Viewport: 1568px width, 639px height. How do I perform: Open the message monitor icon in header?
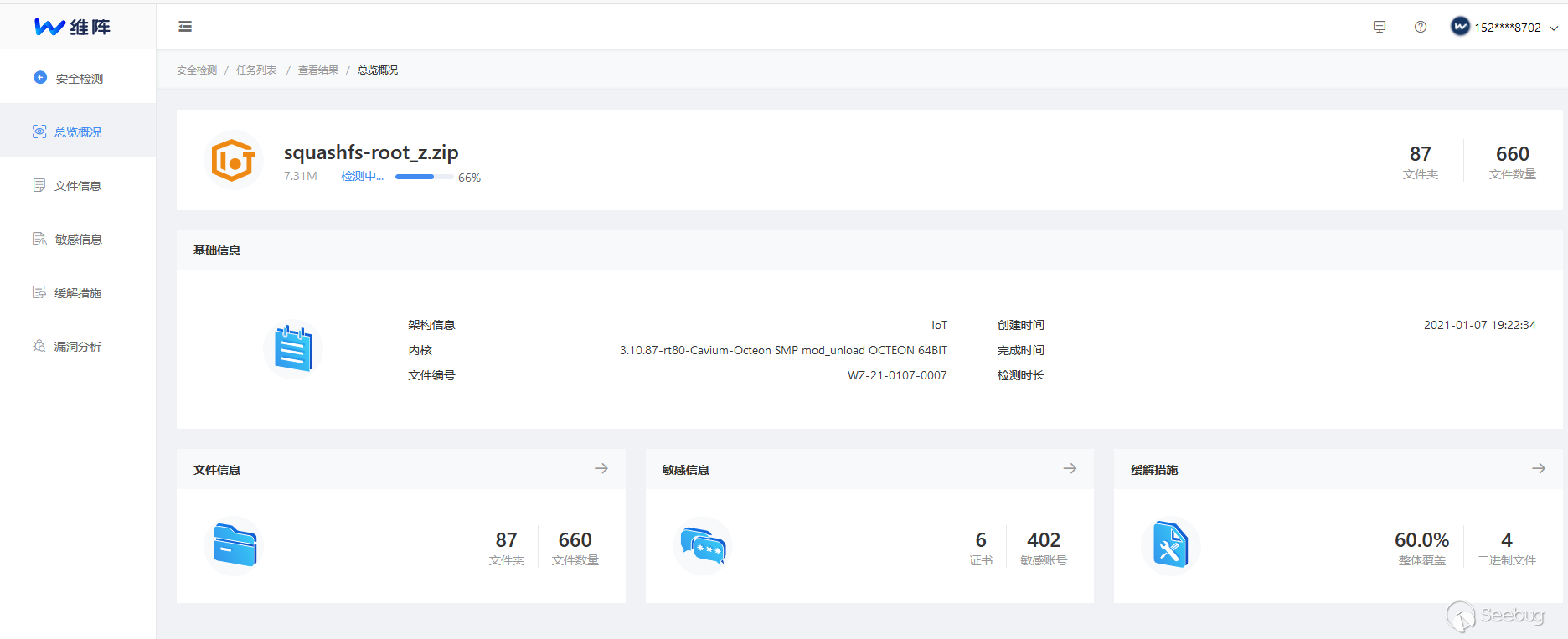click(1380, 27)
